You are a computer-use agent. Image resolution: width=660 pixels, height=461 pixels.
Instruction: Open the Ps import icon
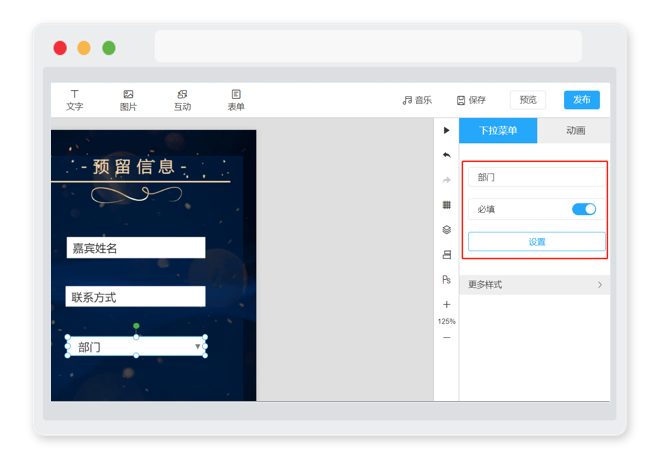[447, 280]
